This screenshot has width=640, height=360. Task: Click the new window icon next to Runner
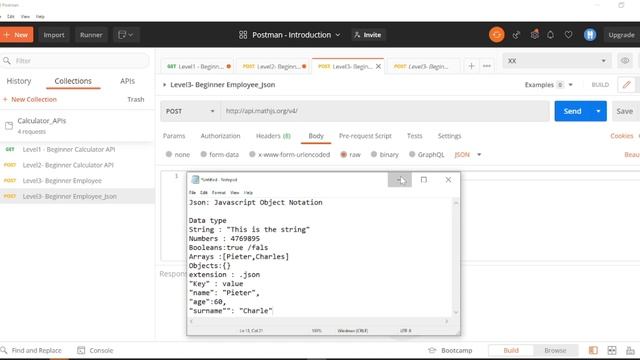coord(122,35)
